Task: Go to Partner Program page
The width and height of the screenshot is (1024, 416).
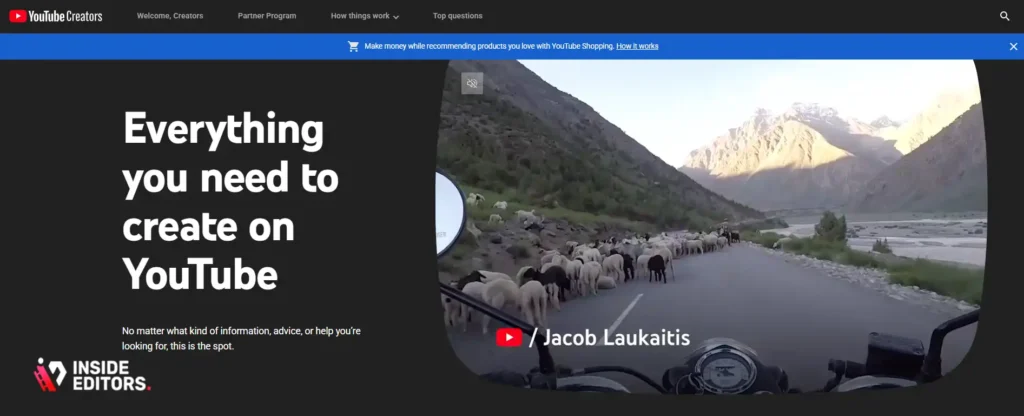Action: (266, 16)
